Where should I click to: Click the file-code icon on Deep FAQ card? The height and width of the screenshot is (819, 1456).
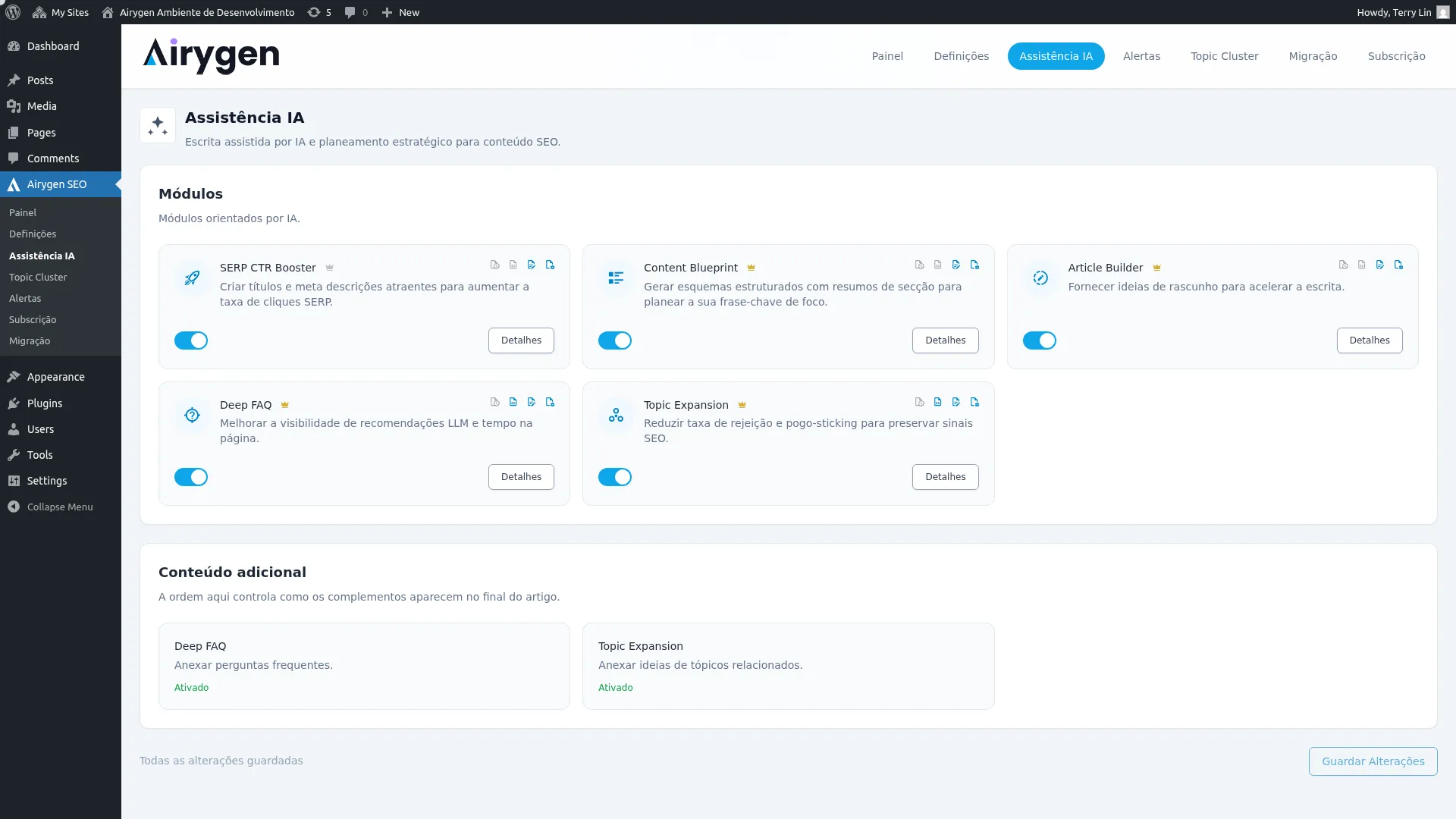[x=513, y=402]
